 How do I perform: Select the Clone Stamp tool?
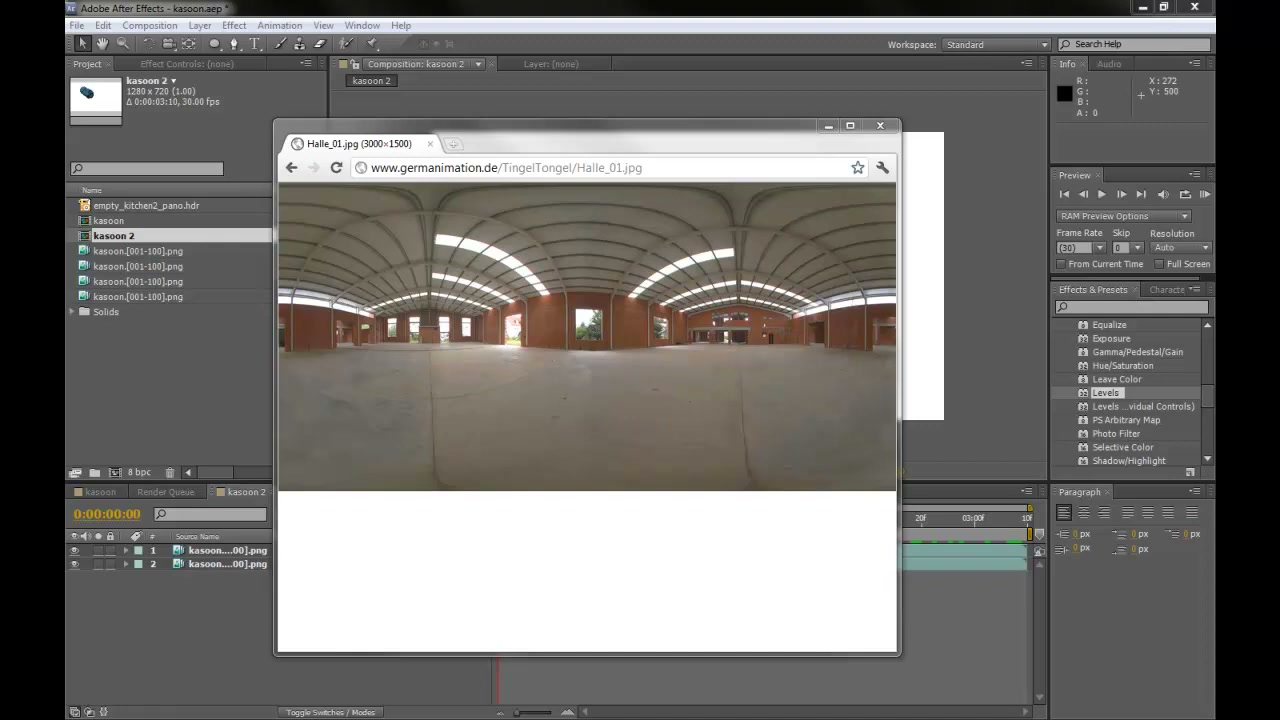pyautogui.click(x=300, y=44)
